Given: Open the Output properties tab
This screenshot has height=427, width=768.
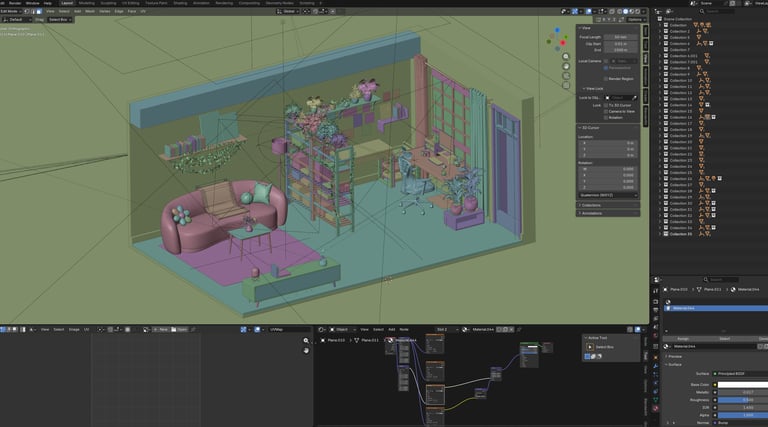Looking at the screenshot, I should [x=656, y=310].
